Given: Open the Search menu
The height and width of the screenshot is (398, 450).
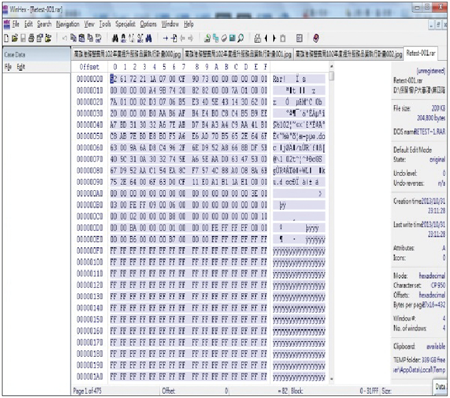Looking at the screenshot, I should (x=44, y=24).
